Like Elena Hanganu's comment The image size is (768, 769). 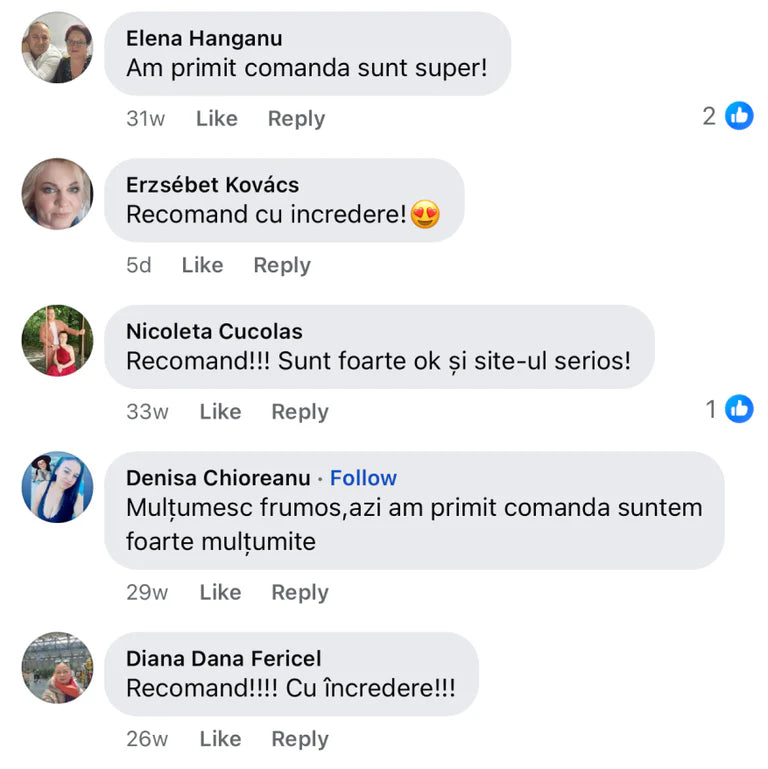click(x=216, y=118)
